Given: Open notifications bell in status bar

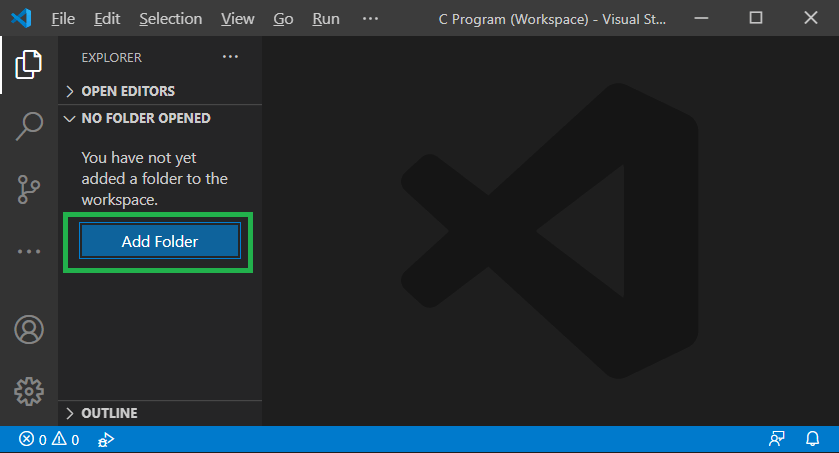Looking at the screenshot, I should (x=812, y=439).
